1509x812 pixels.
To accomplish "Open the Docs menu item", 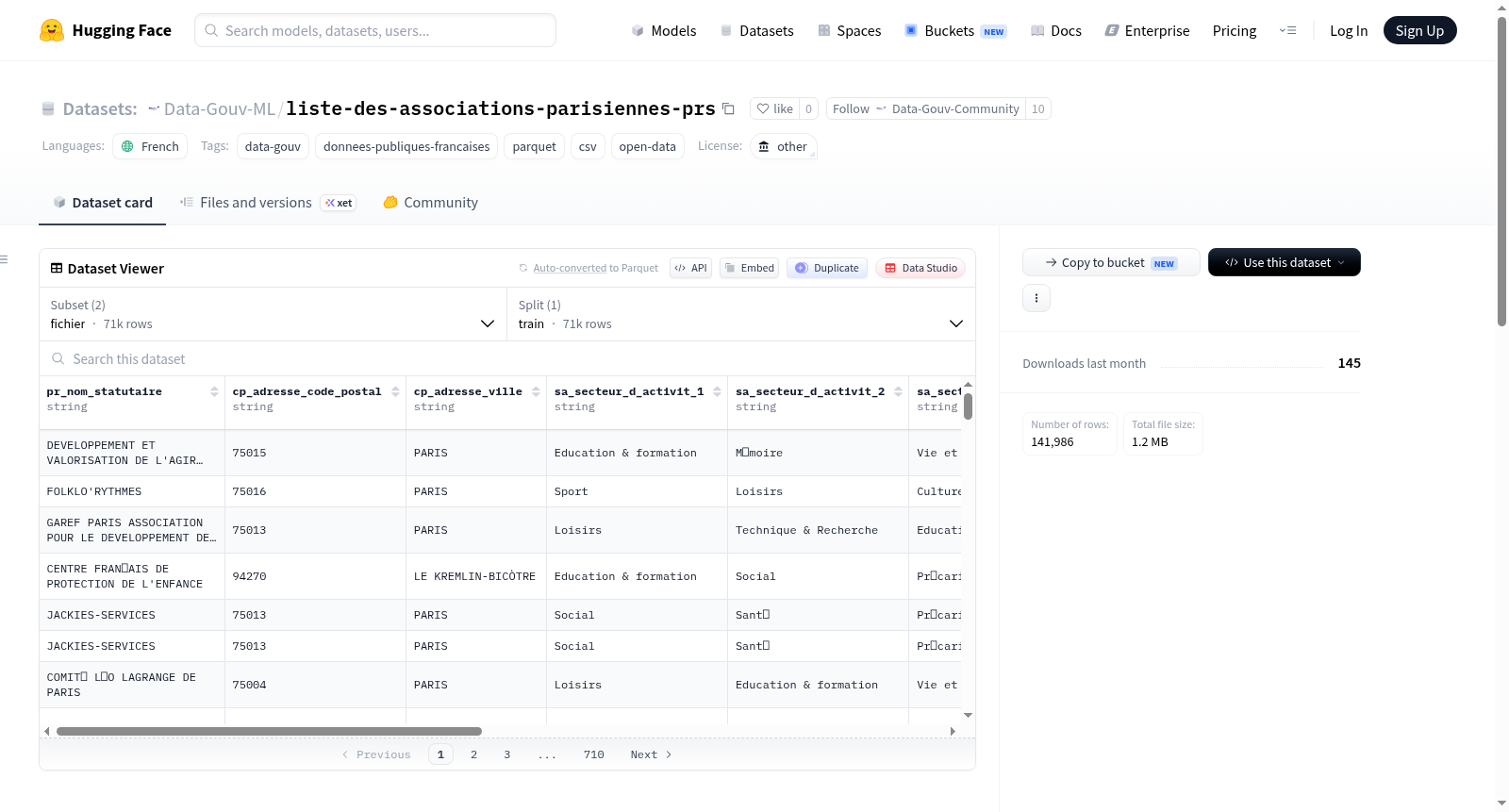I will point(1055,30).
